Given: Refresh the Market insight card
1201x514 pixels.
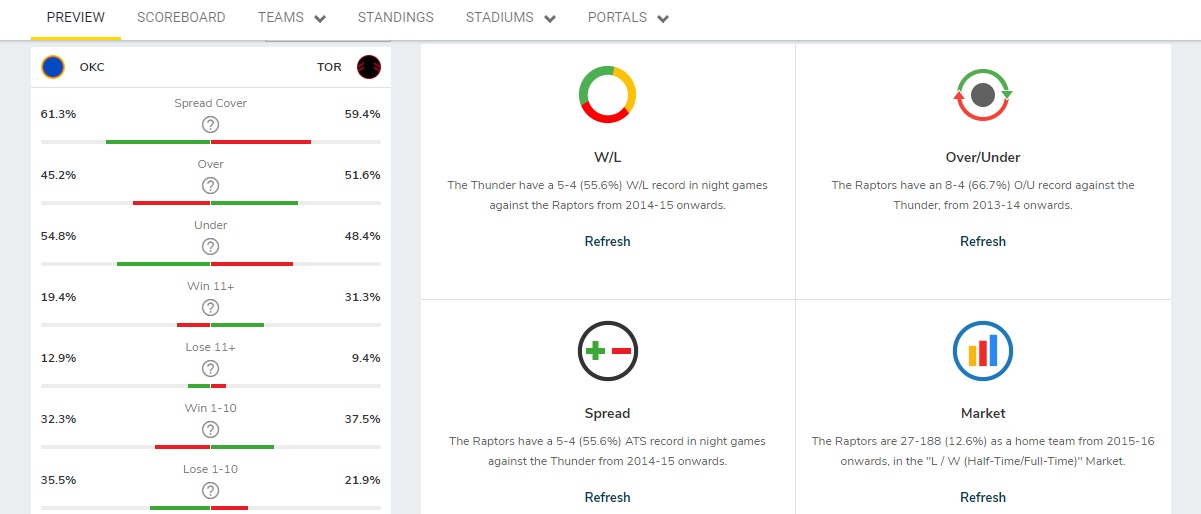Looking at the screenshot, I should [983, 497].
